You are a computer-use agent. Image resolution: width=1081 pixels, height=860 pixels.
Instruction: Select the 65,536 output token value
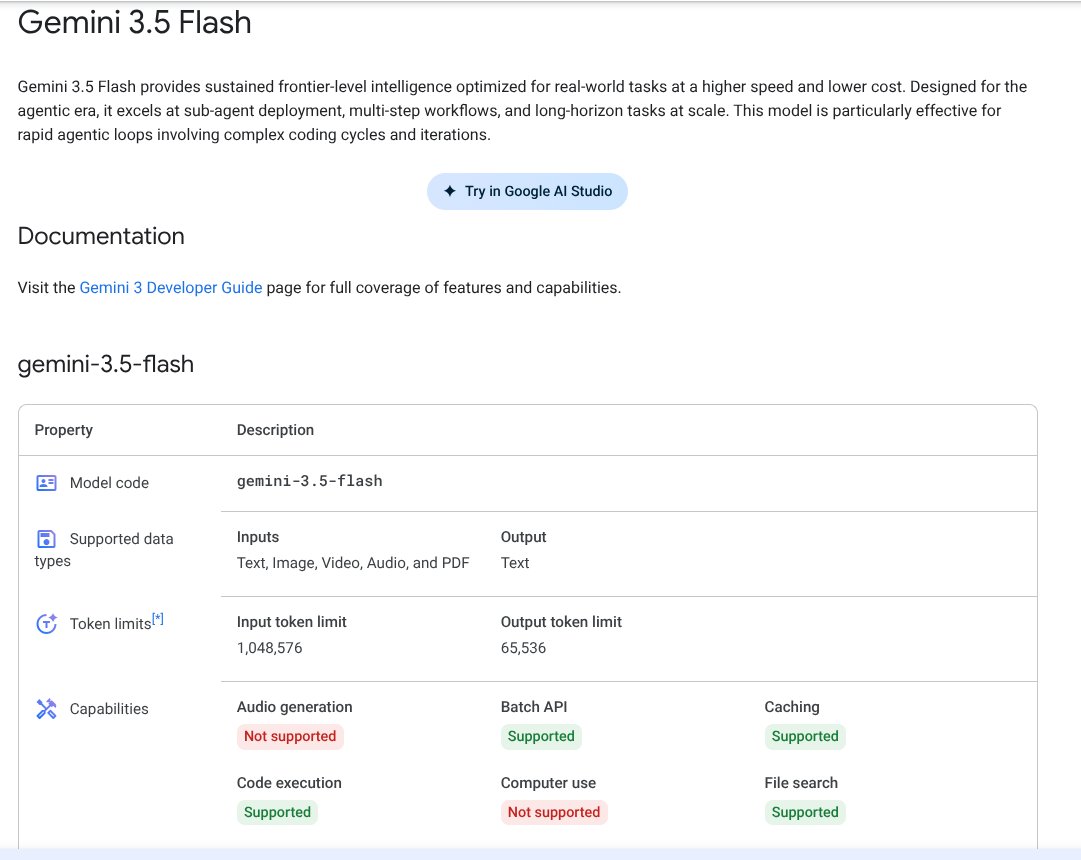[x=523, y=648]
